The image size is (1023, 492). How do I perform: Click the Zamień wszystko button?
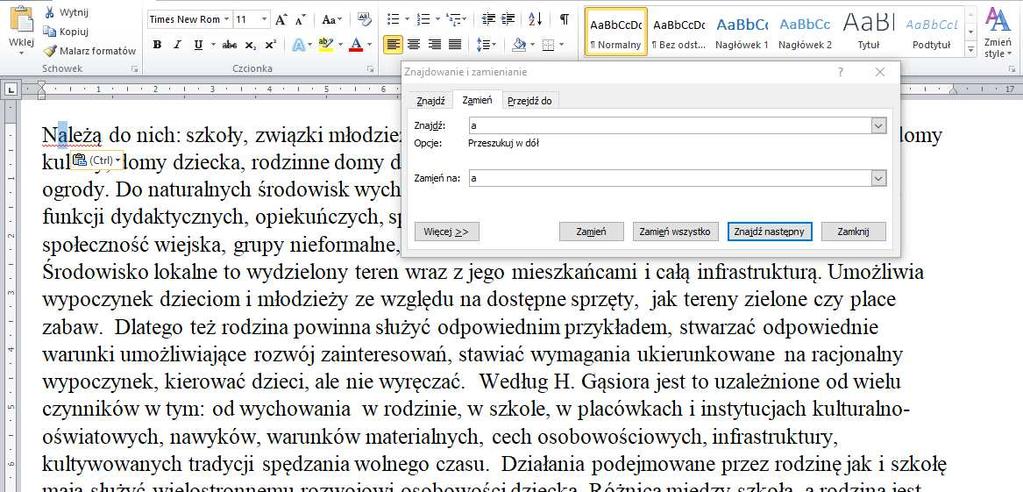tap(675, 231)
